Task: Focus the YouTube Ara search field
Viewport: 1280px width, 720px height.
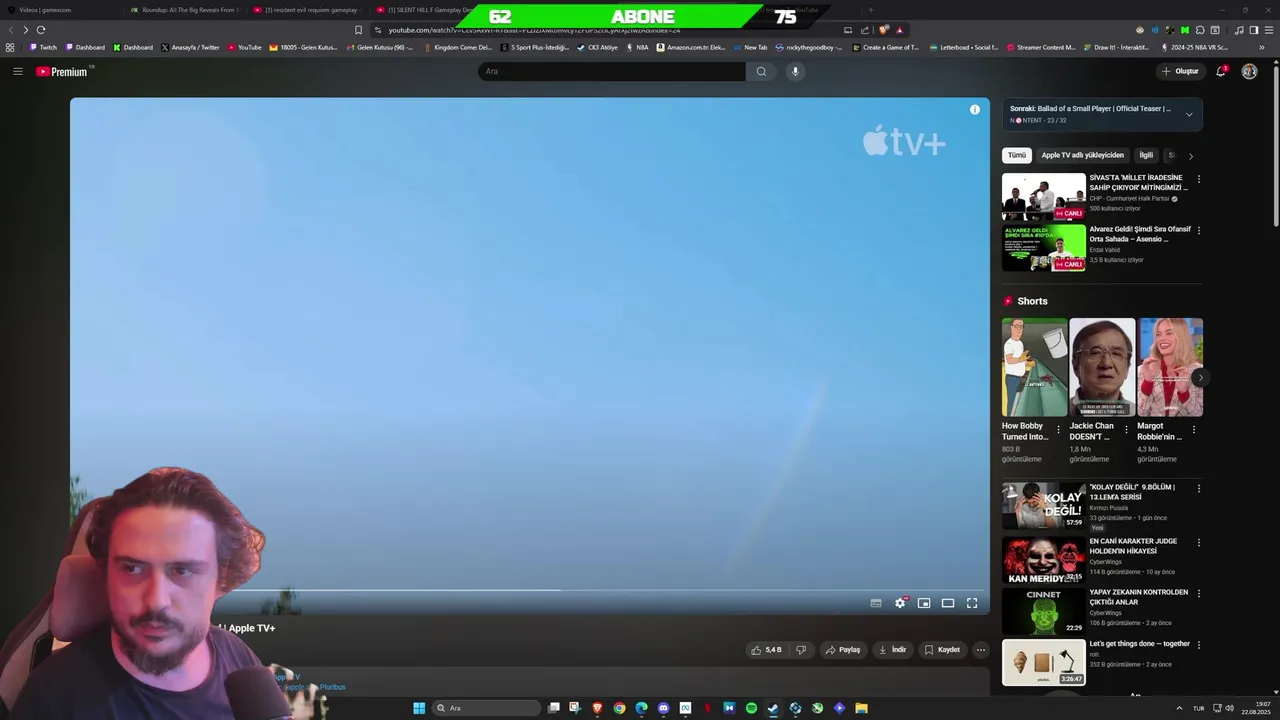Action: [612, 71]
